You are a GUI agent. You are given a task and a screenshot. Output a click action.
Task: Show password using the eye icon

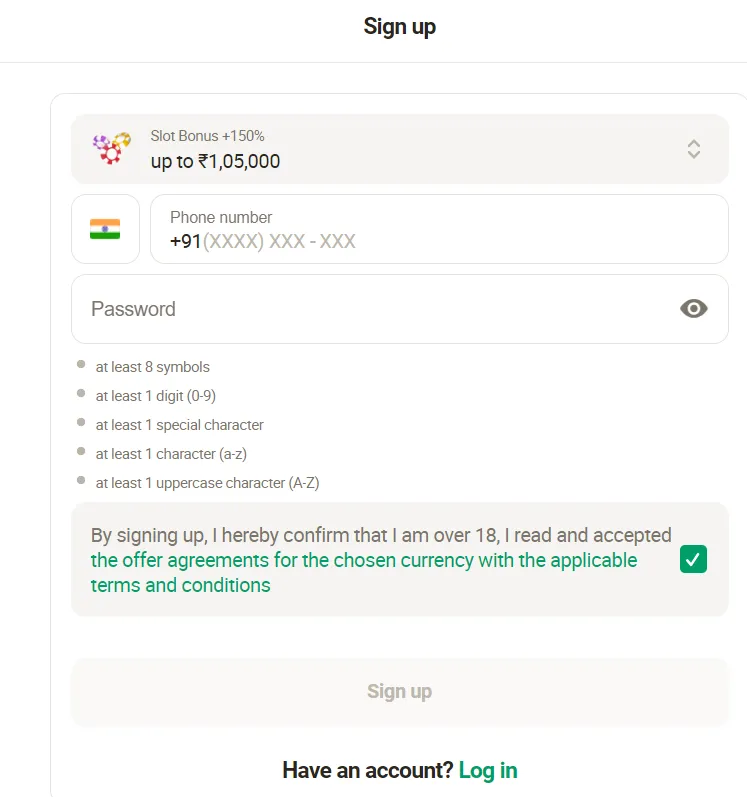click(x=693, y=309)
